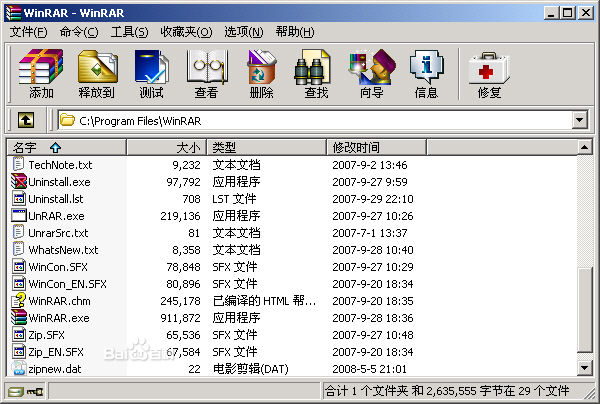Open the 选项(N) menu
The width and height of the screenshot is (600, 404).
pyautogui.click(x=244, y=32)
